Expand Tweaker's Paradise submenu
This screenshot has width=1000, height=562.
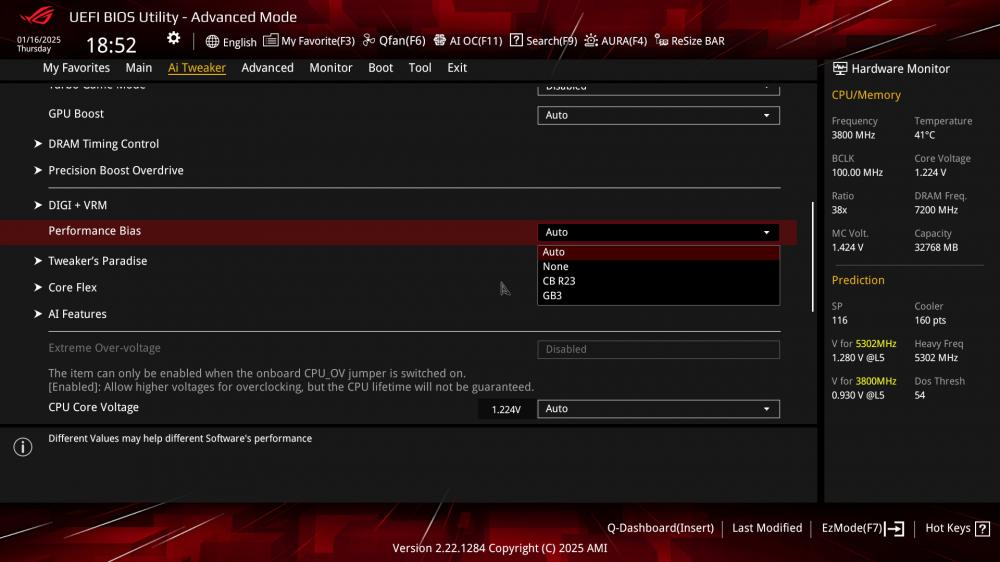[x=91, y=261]
